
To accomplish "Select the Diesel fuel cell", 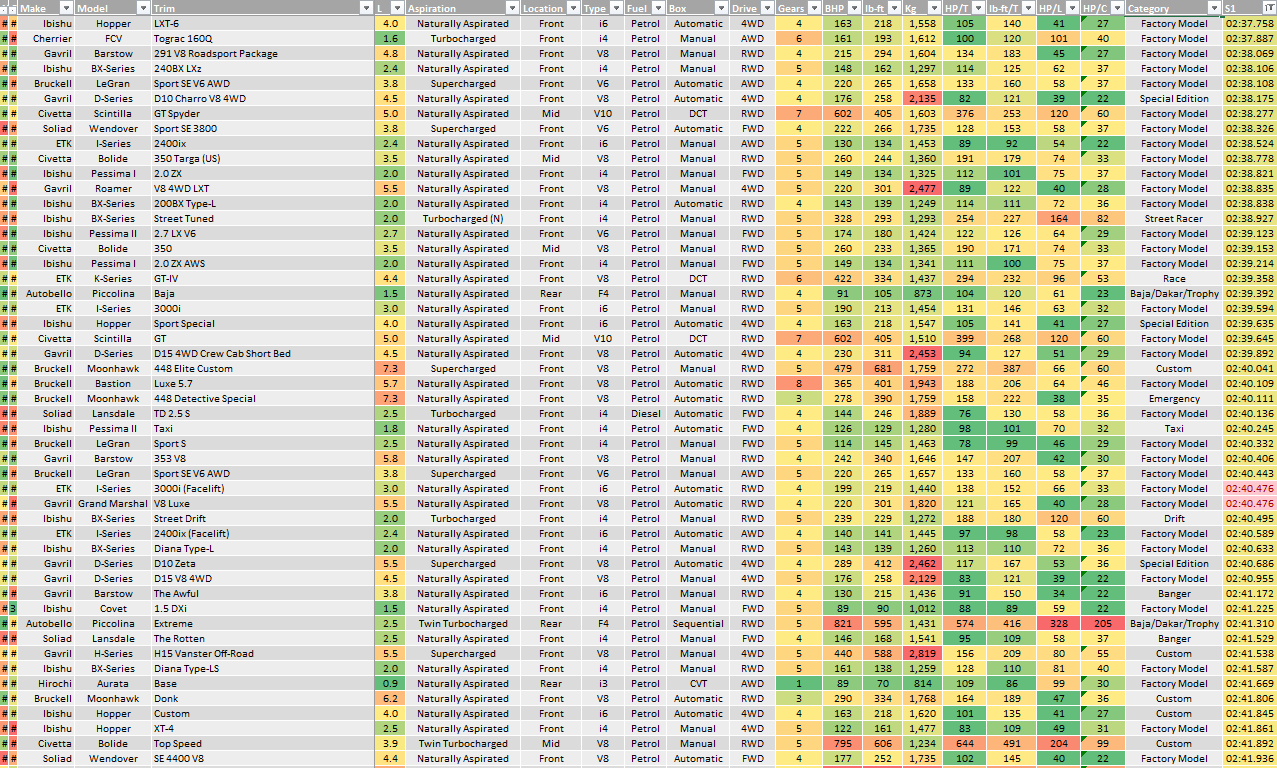I will [x=645, y=413].
